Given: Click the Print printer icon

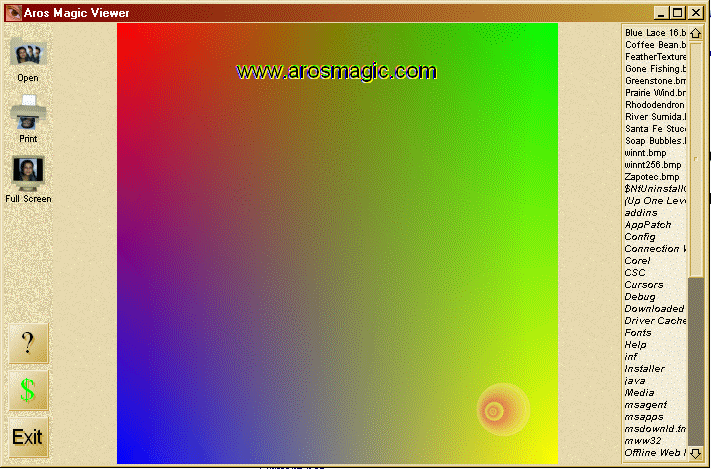Looking at the screenshot, I should point(28,112).
